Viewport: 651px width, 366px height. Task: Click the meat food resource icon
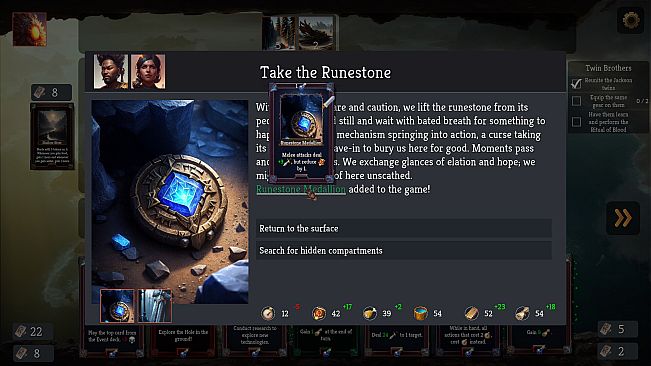[x=370, y=313]
